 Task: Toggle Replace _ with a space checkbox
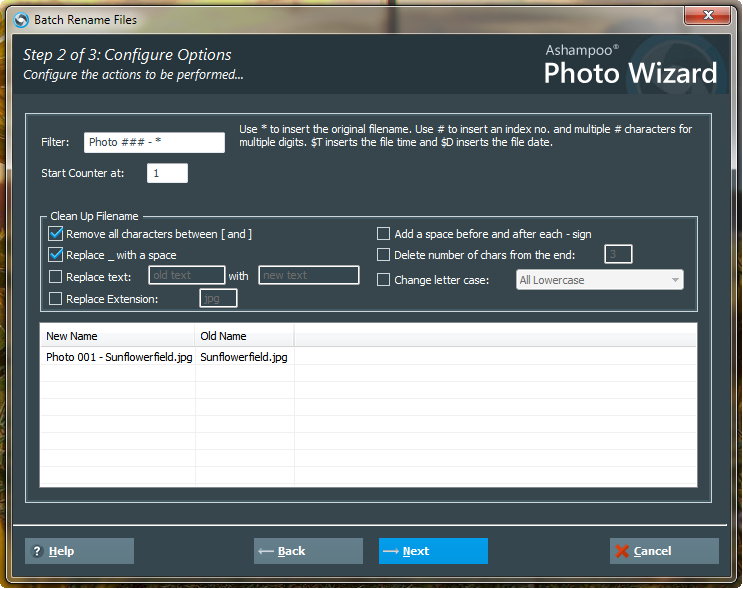click(x=56, y=255)
